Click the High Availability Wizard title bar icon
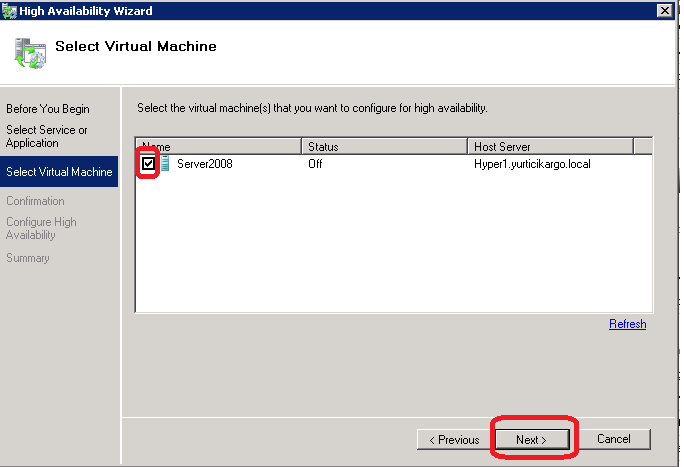This screenshot has height=467, width=684. click(x=10, y=10)
